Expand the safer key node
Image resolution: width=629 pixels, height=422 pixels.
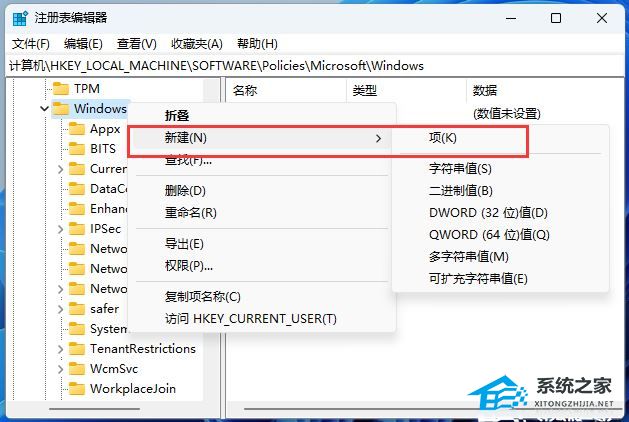61,309
